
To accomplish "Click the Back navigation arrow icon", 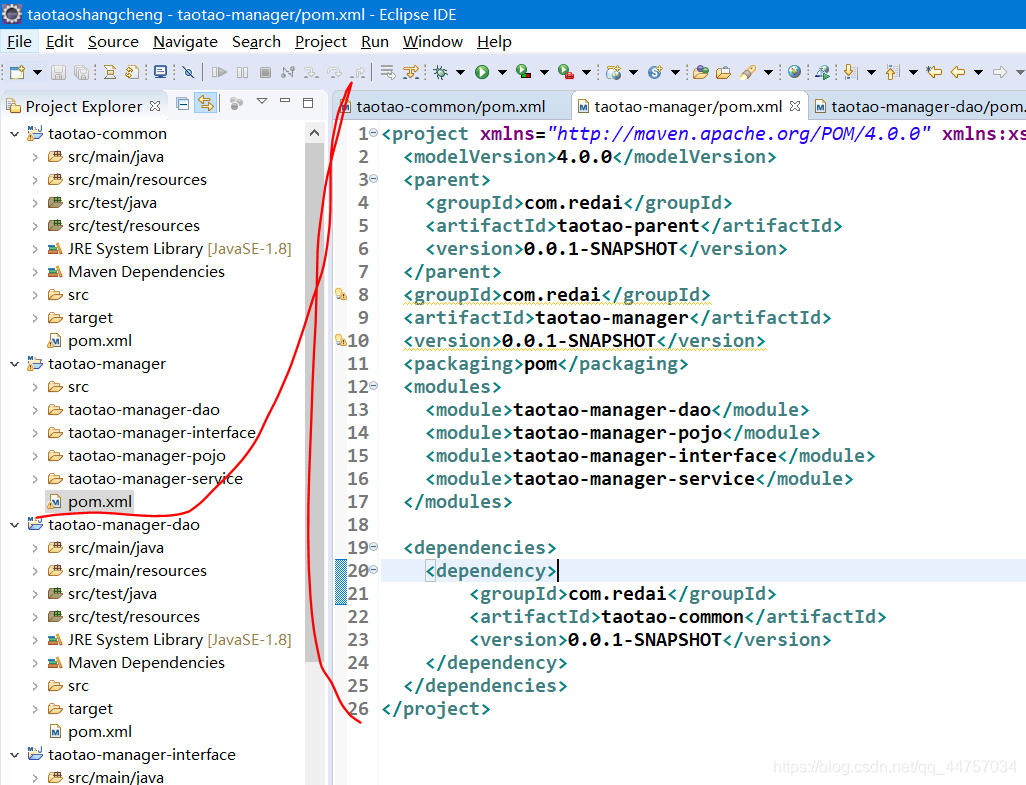I will (x=958, y=72).
